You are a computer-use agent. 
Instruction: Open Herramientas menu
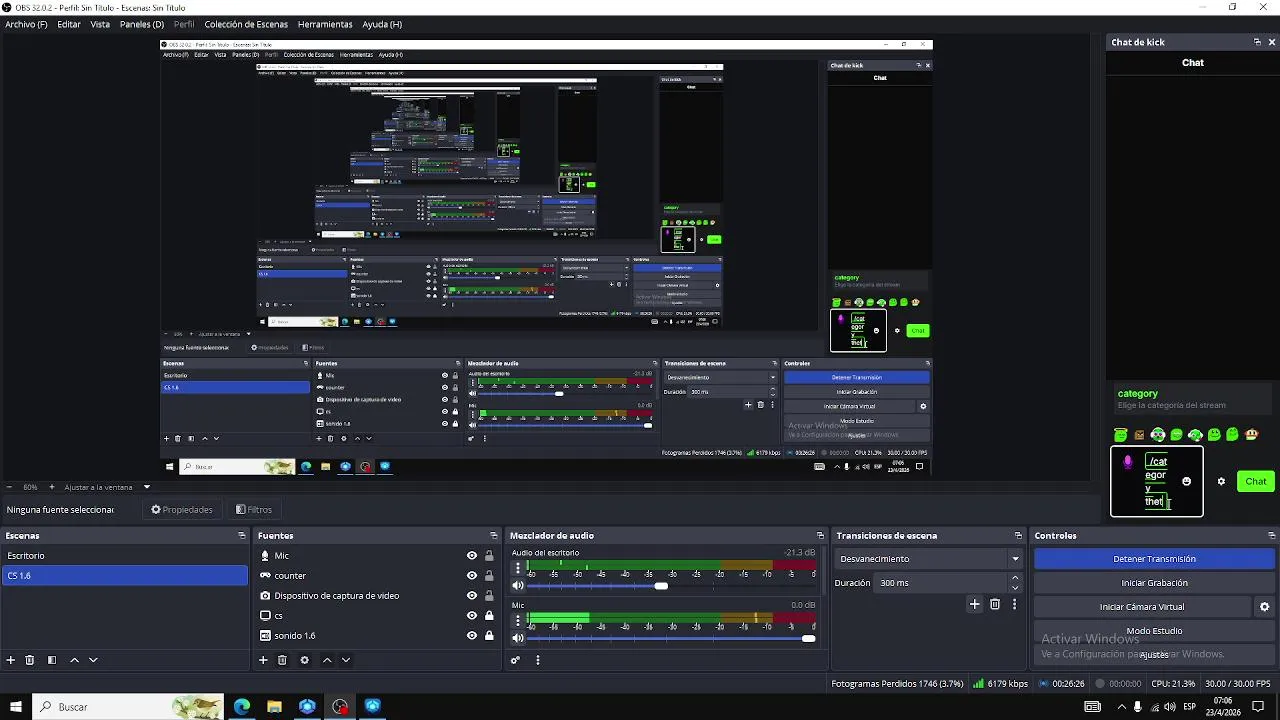click(x=325, y=24)
